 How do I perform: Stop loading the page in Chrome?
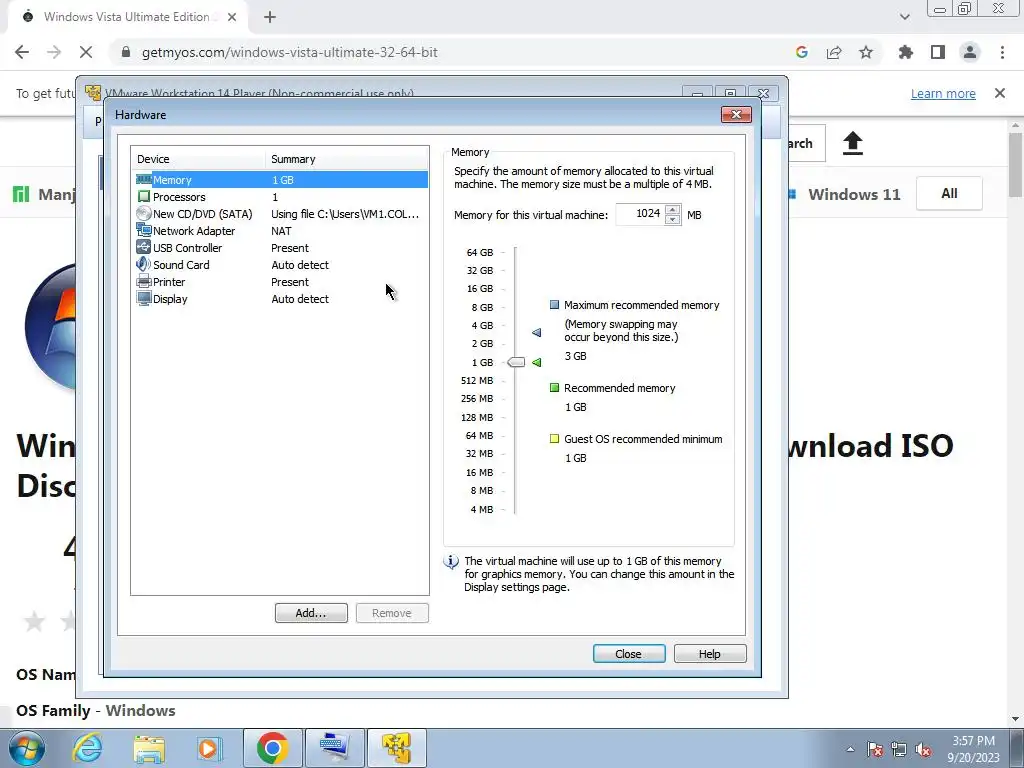coord(86,52)
